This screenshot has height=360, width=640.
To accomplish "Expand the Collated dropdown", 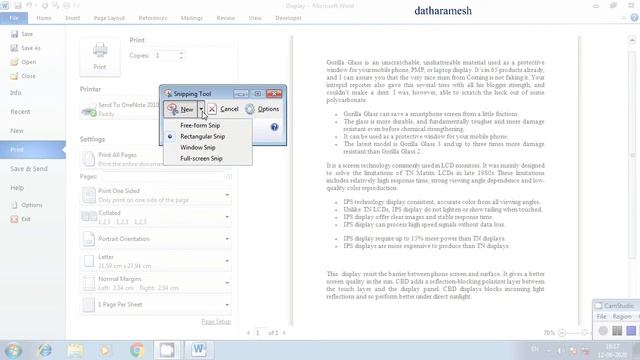I will tap(227, 217).
